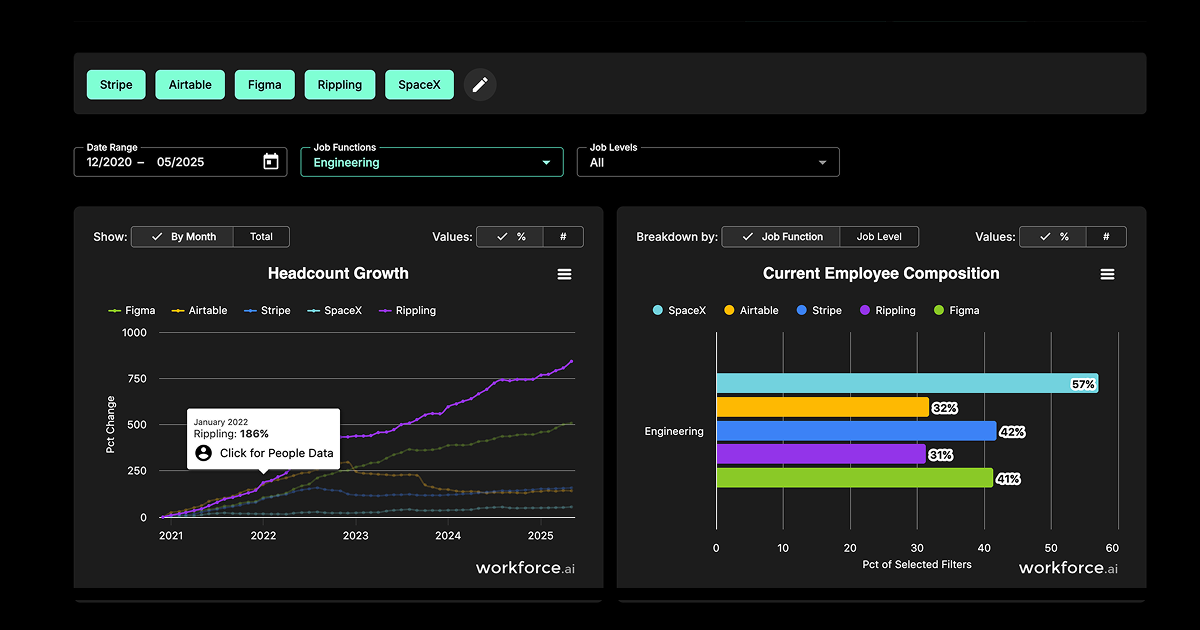Open the Employee Composition chart hamburger menu
This screenshot has width=1200, height=630.
point(1107,273)
